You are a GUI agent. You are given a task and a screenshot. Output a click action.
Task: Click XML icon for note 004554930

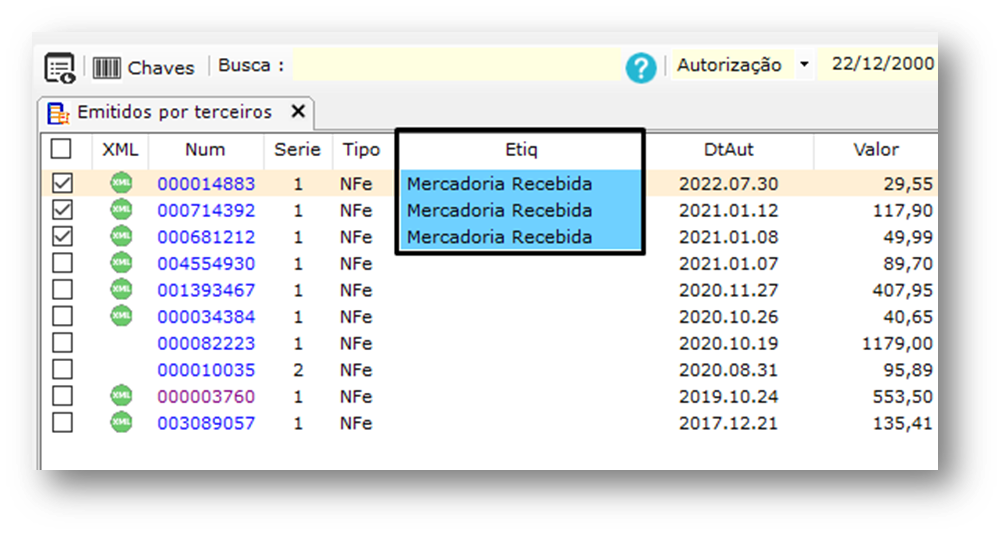click(121, 262)
